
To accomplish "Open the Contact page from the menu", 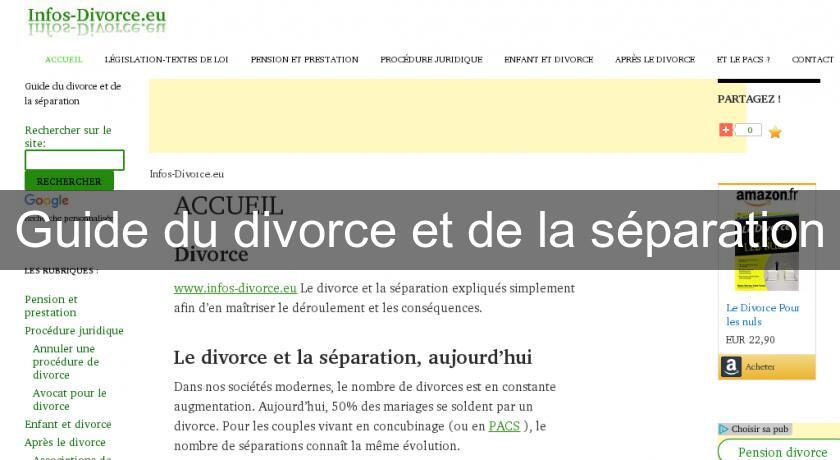I will coord(812,60).
